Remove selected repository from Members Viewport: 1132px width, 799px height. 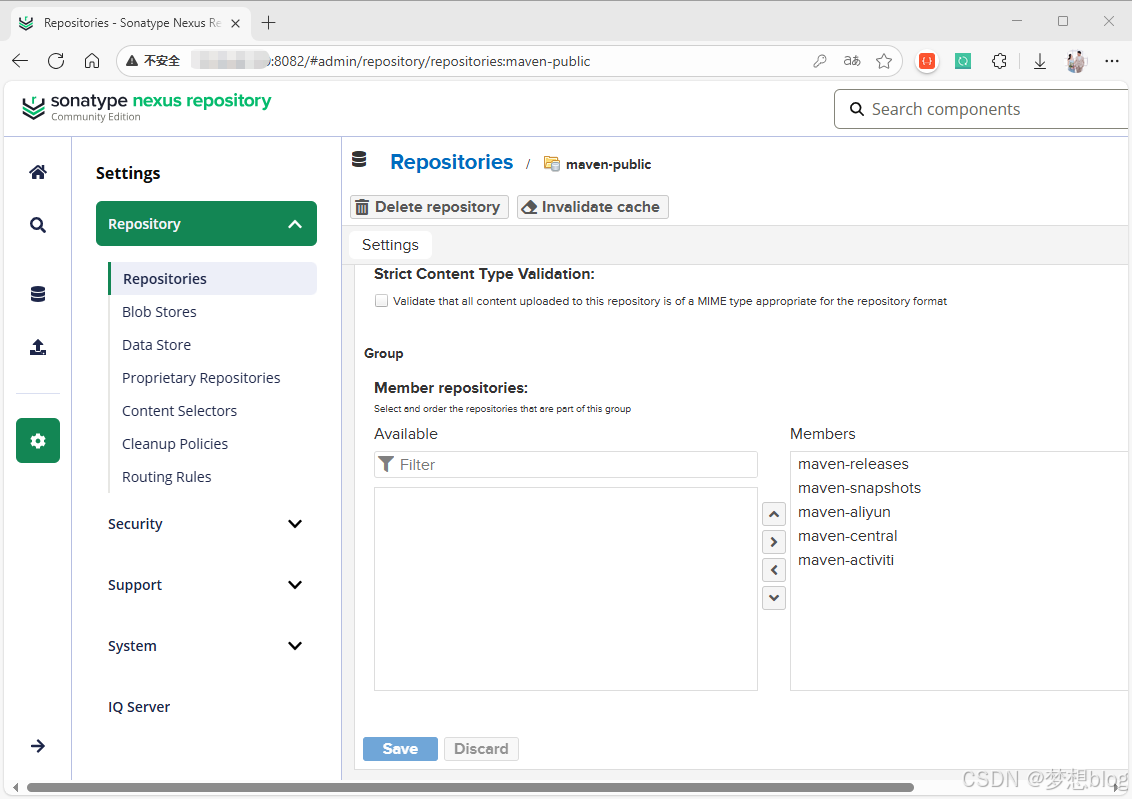point(774,570)
